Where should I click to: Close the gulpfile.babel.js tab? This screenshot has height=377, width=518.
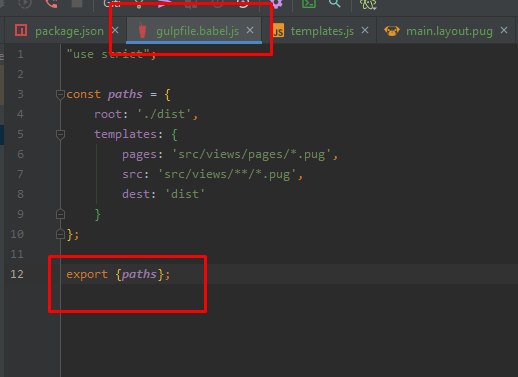coord(250,30)
